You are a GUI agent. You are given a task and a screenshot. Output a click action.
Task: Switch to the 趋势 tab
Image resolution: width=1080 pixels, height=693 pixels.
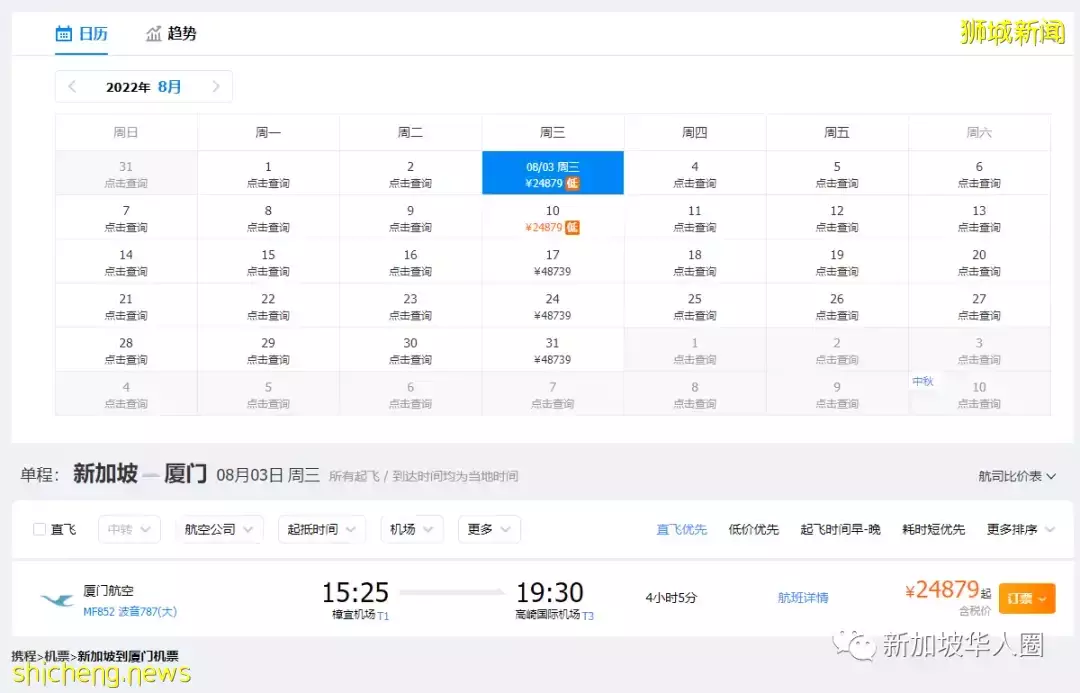(181, 33)
